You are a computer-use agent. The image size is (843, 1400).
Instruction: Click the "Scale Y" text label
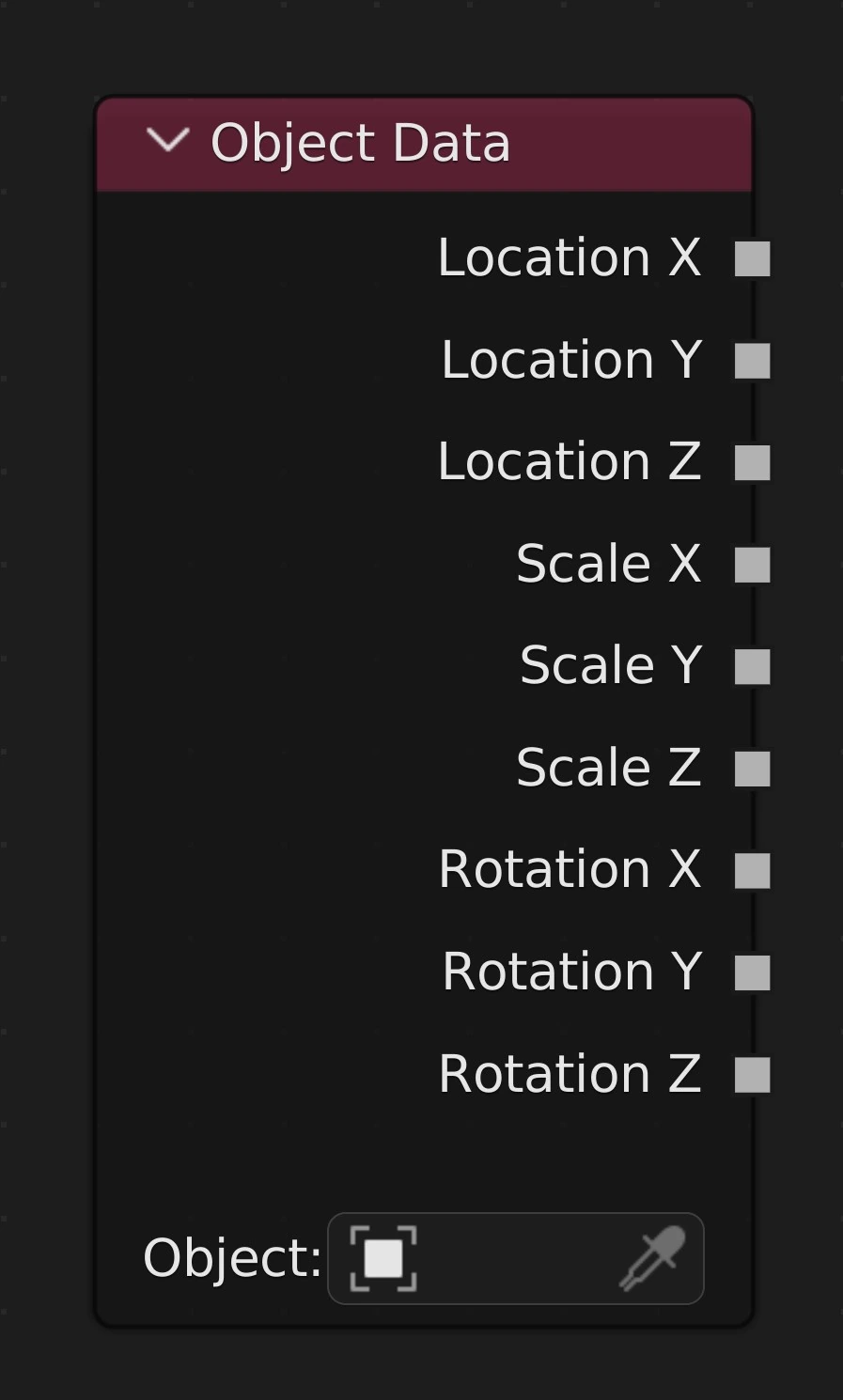click(x=611, y=665)
